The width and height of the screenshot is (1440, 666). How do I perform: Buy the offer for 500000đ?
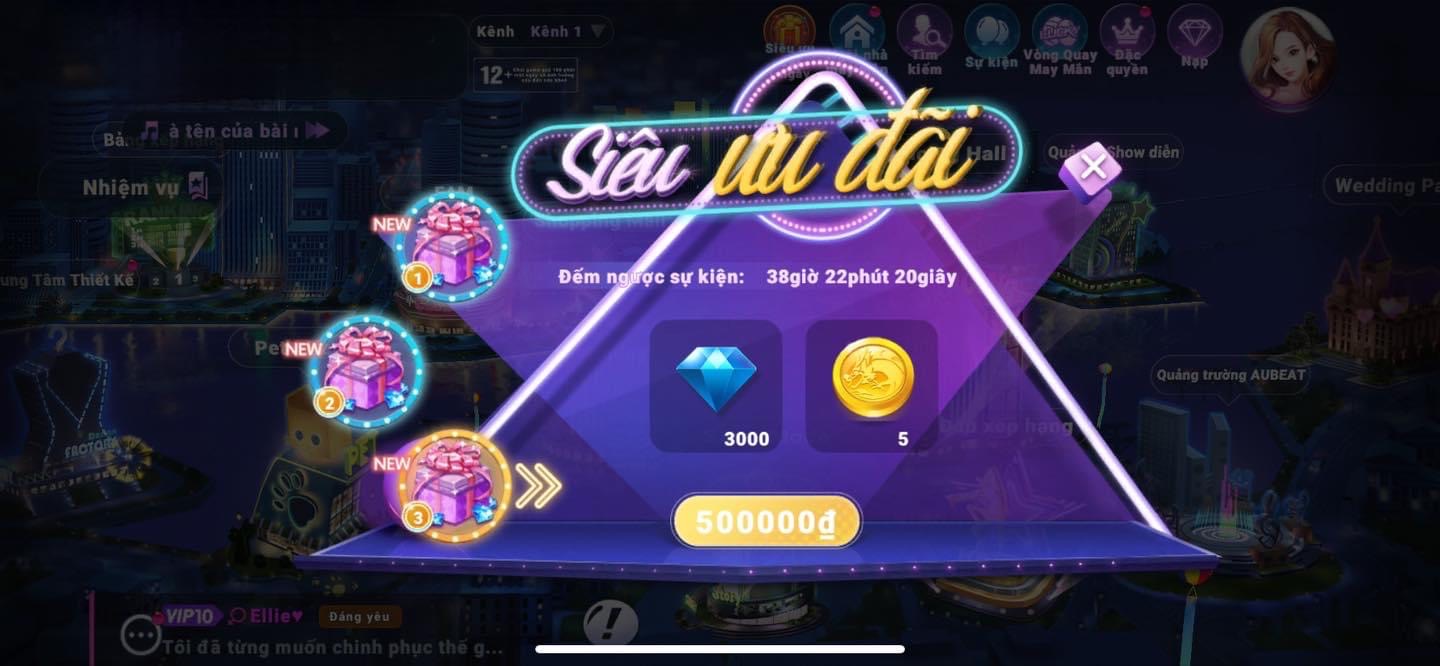[766, 521]
